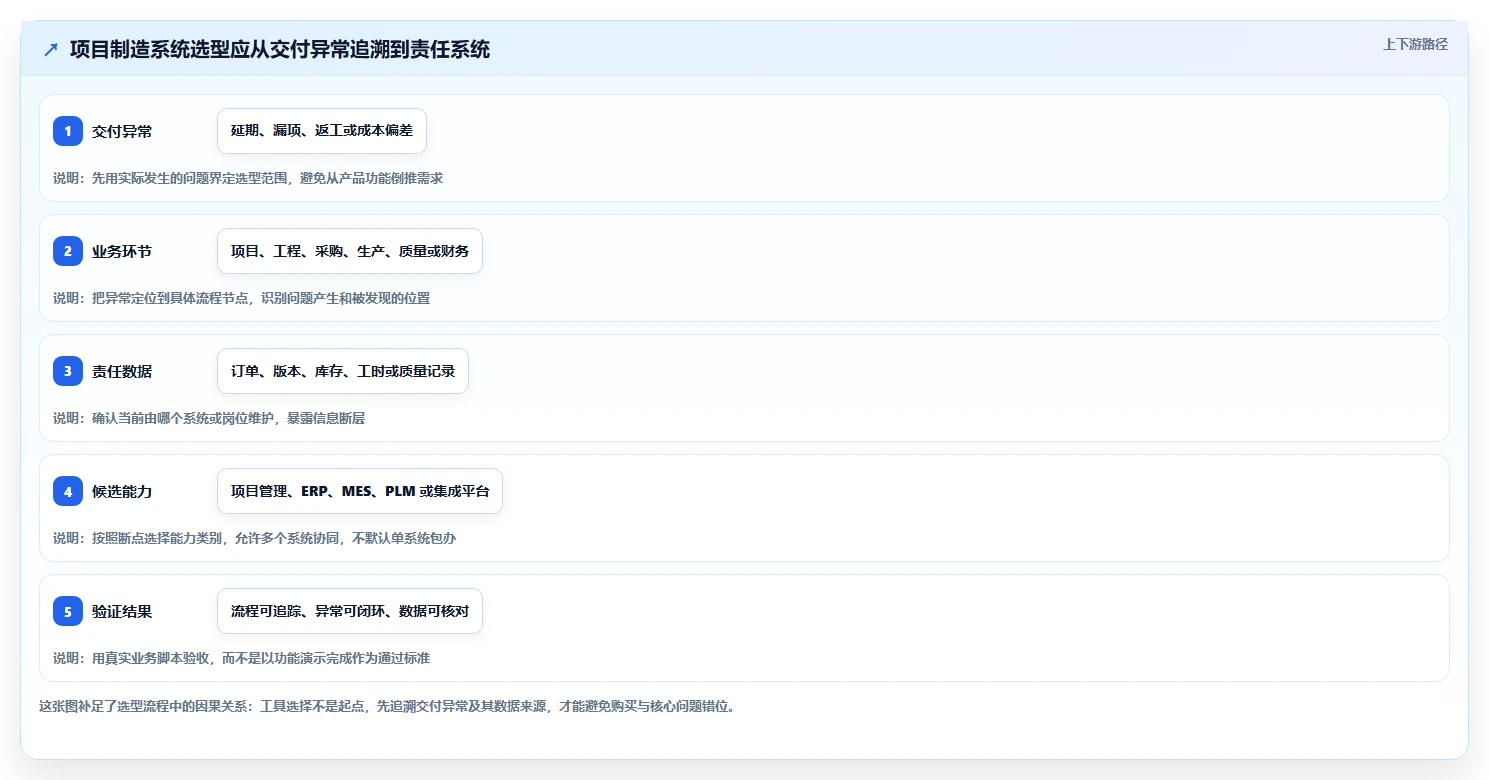Click the step 4 number badge
This screenshot has width=1489, height=780.
point(68,491)
